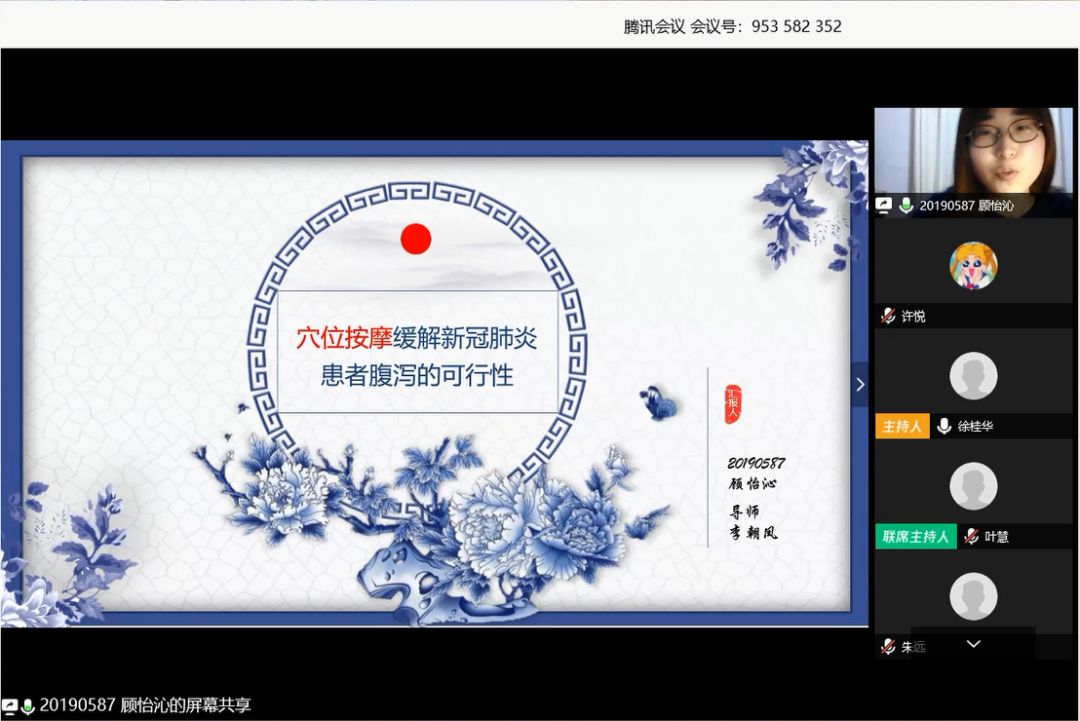
Task: Click the green 联席主持人 co-host badge
Action: [915, 536]
